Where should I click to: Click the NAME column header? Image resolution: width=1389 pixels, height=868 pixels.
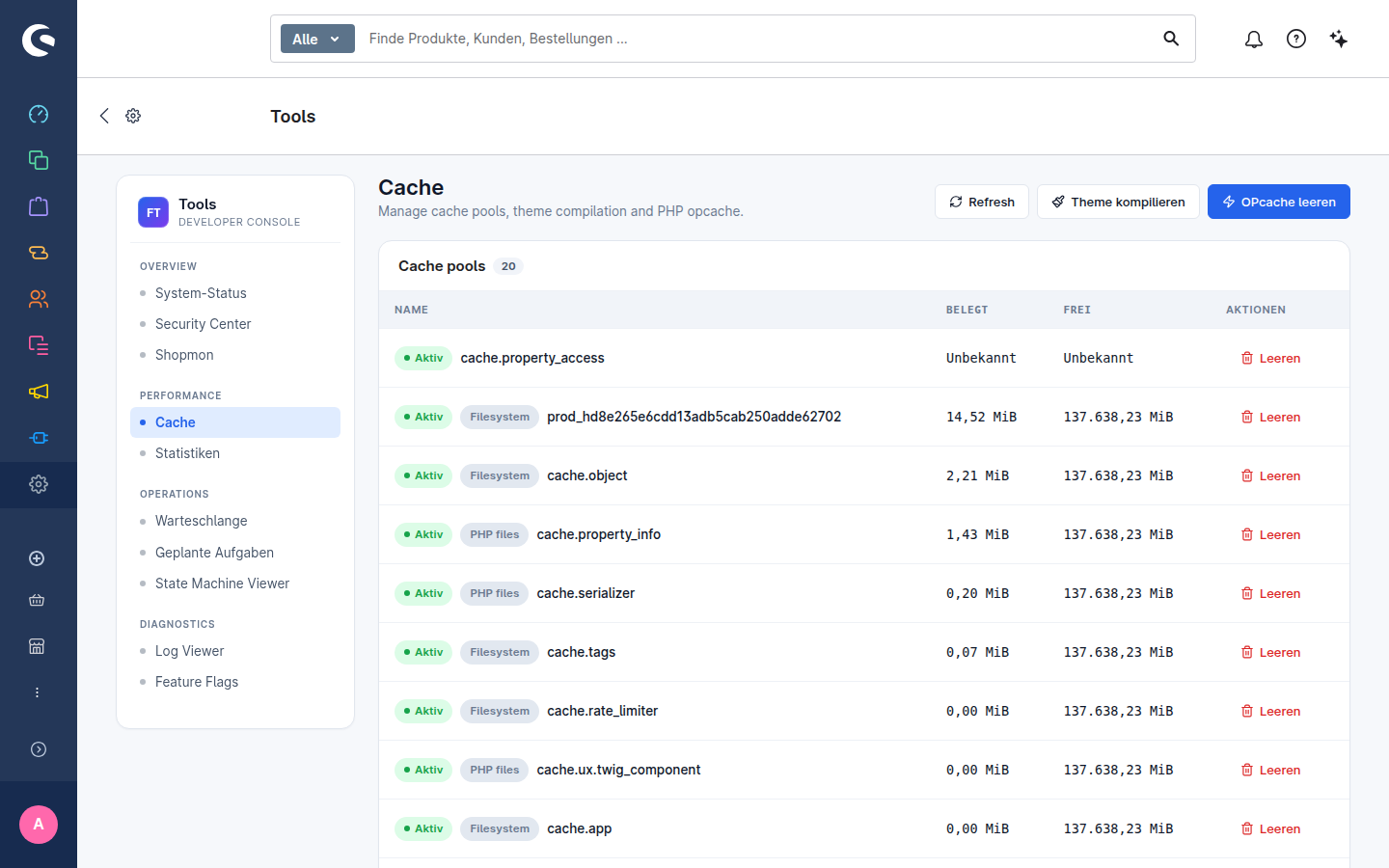pyautogui.click(x=411, y=310)
